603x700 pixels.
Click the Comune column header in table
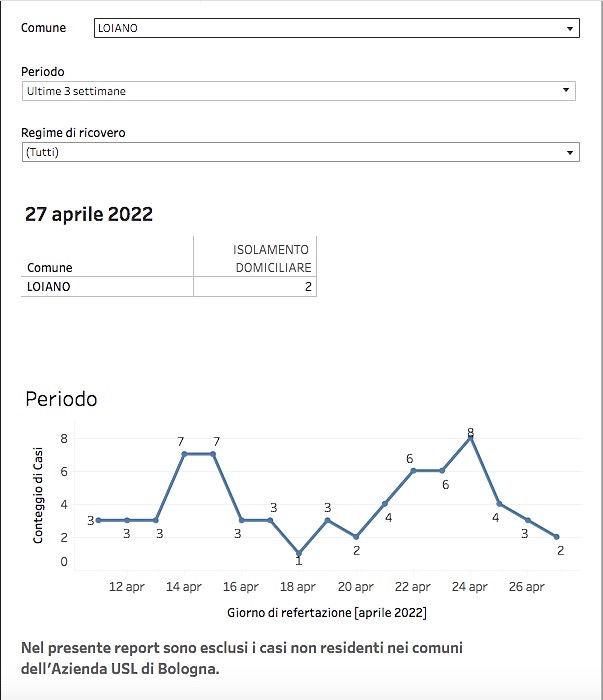[50, 267]
